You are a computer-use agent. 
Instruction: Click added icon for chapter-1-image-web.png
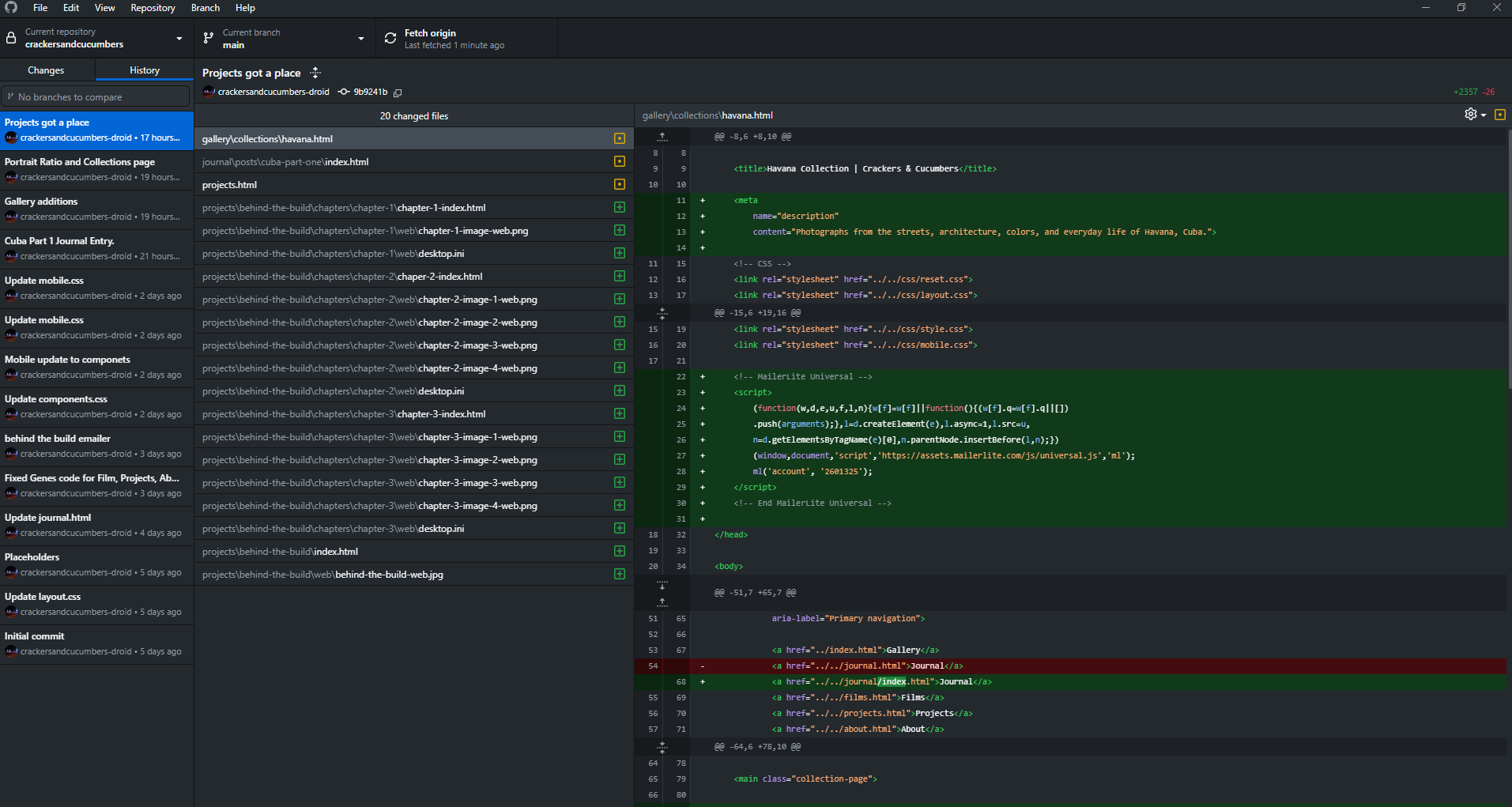click(620, 230)
